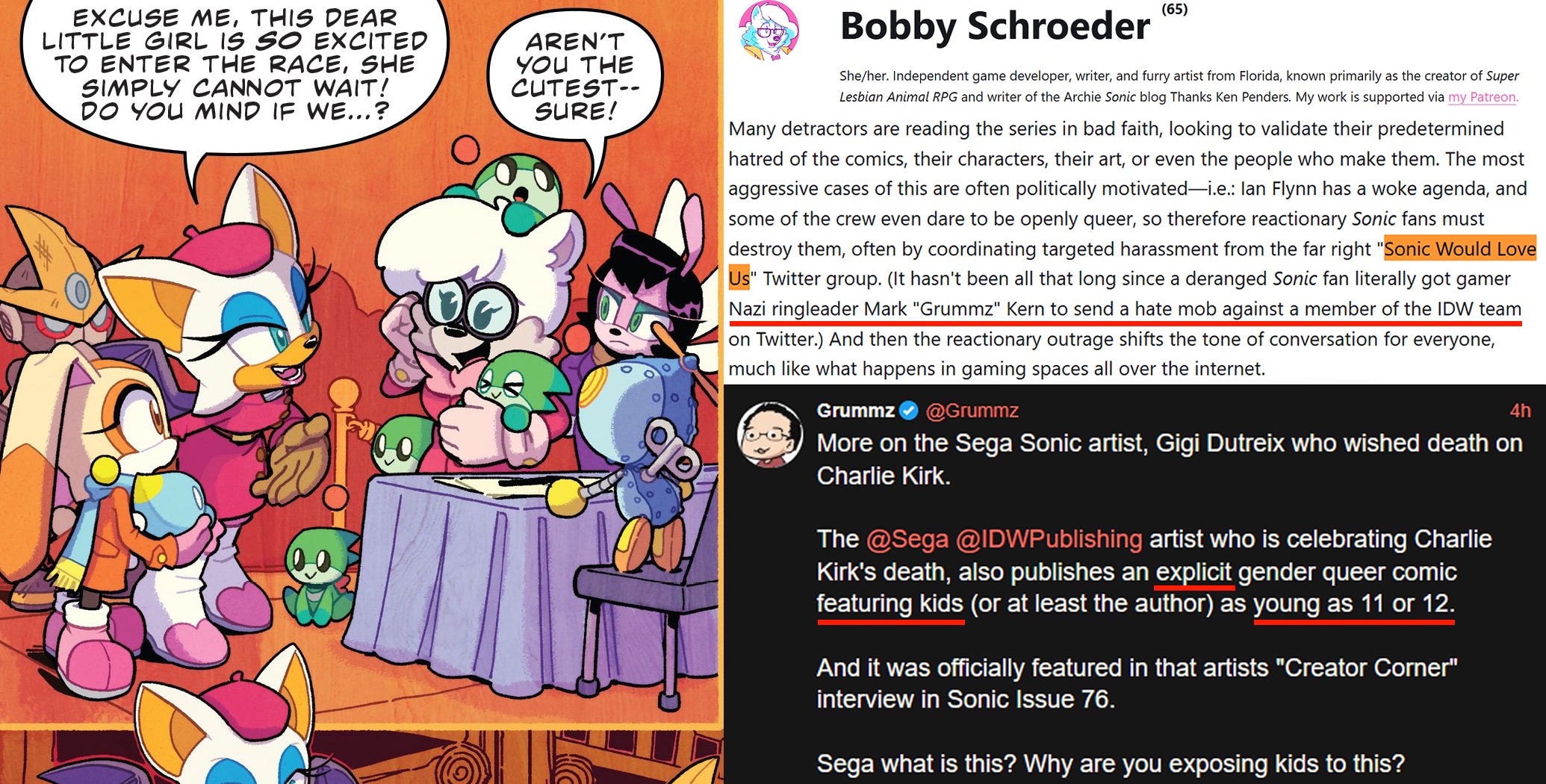Click the @Grummz handle
This screenshot has height=784, width=1546.
(972, 411)
